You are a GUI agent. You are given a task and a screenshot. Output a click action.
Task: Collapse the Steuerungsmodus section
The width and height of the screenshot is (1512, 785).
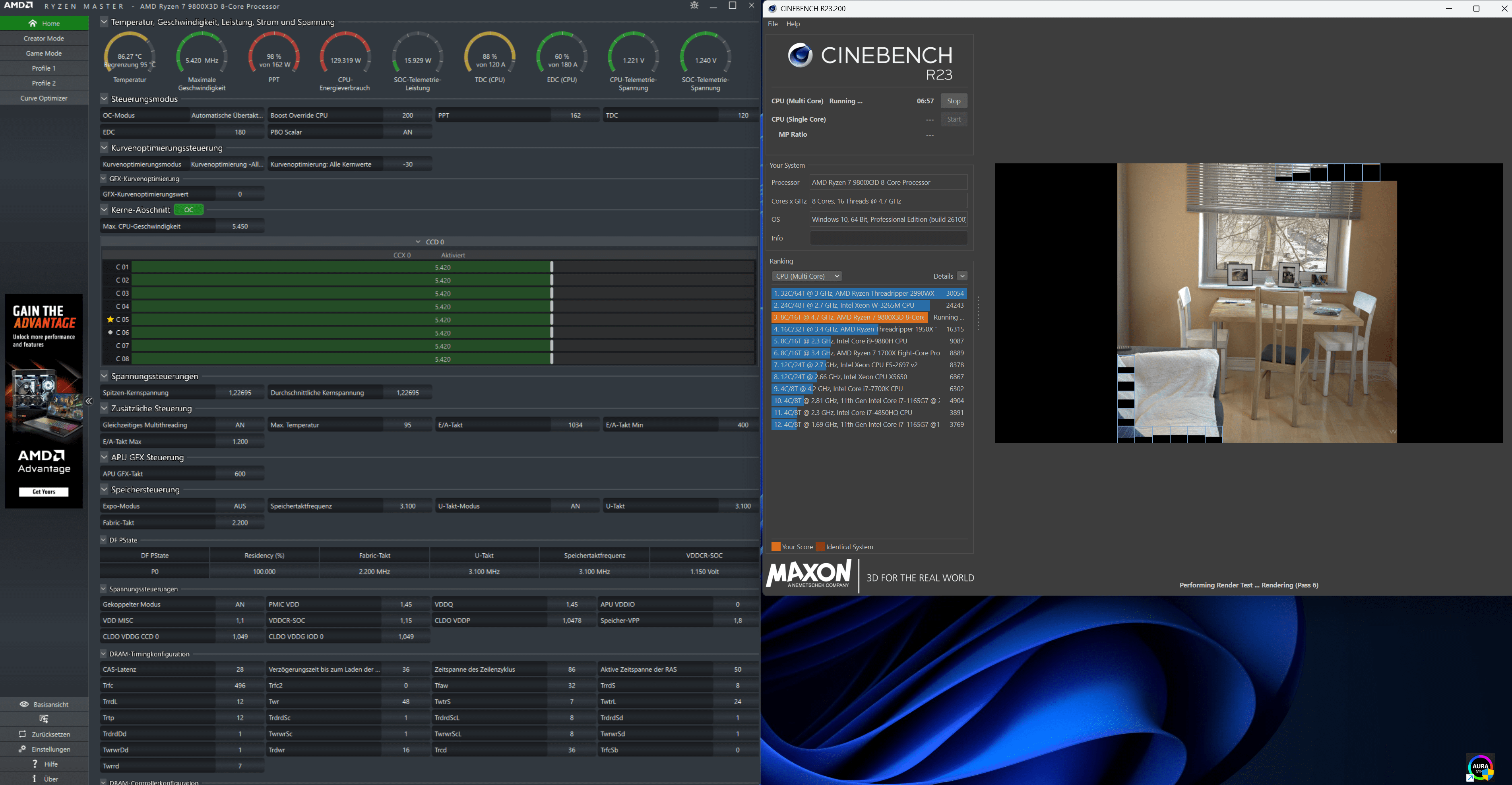click(105, 99)
